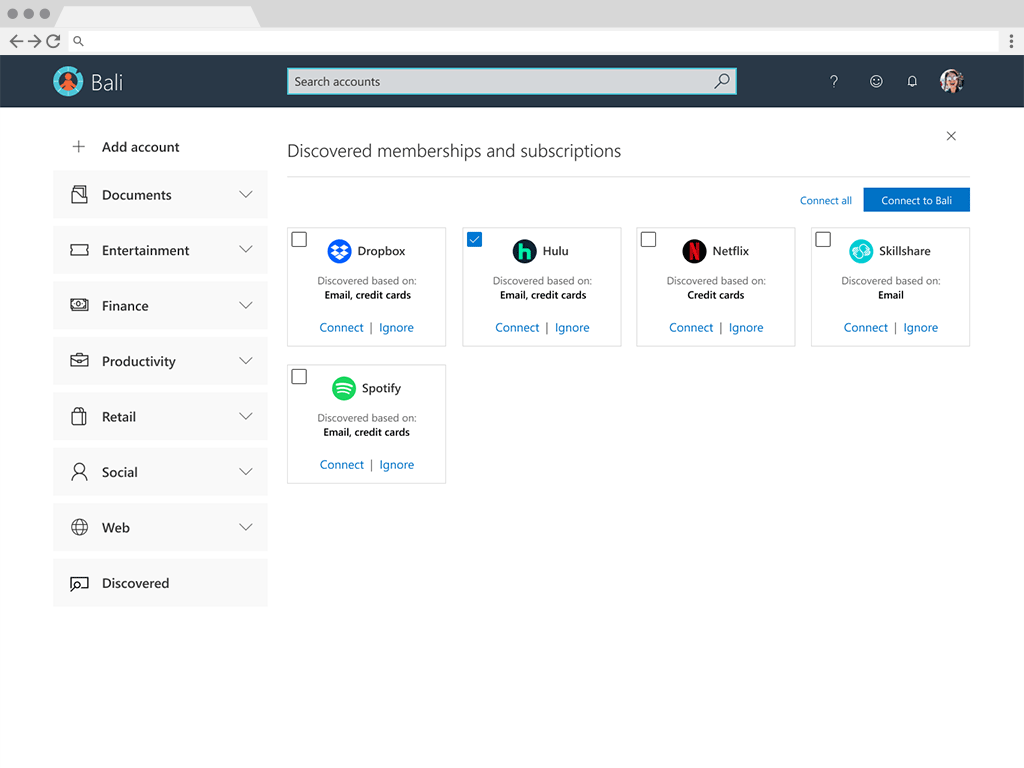
Task: Click the Netflix logo
Action: (694, 251)
